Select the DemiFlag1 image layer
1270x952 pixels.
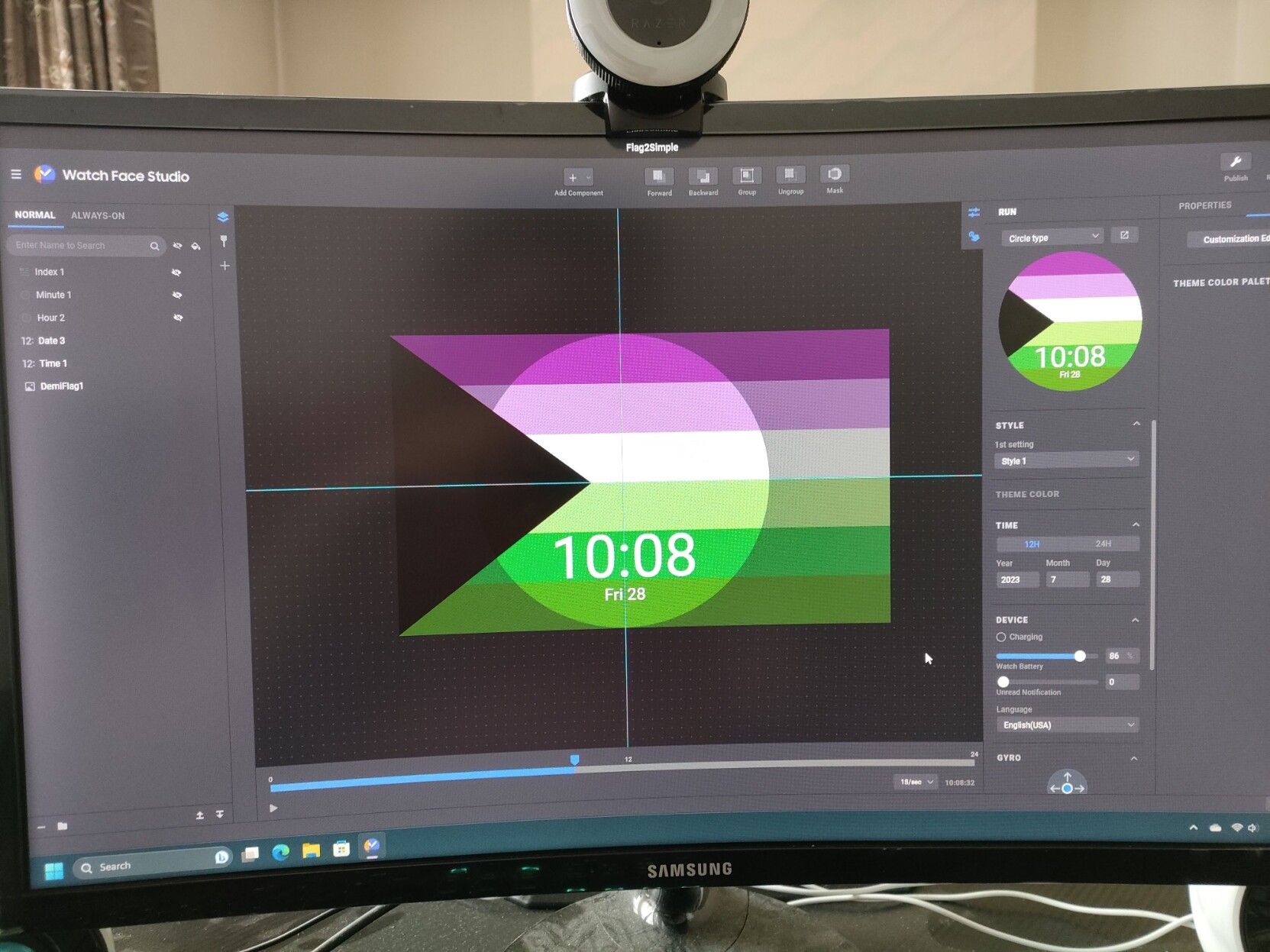(61, 386)
